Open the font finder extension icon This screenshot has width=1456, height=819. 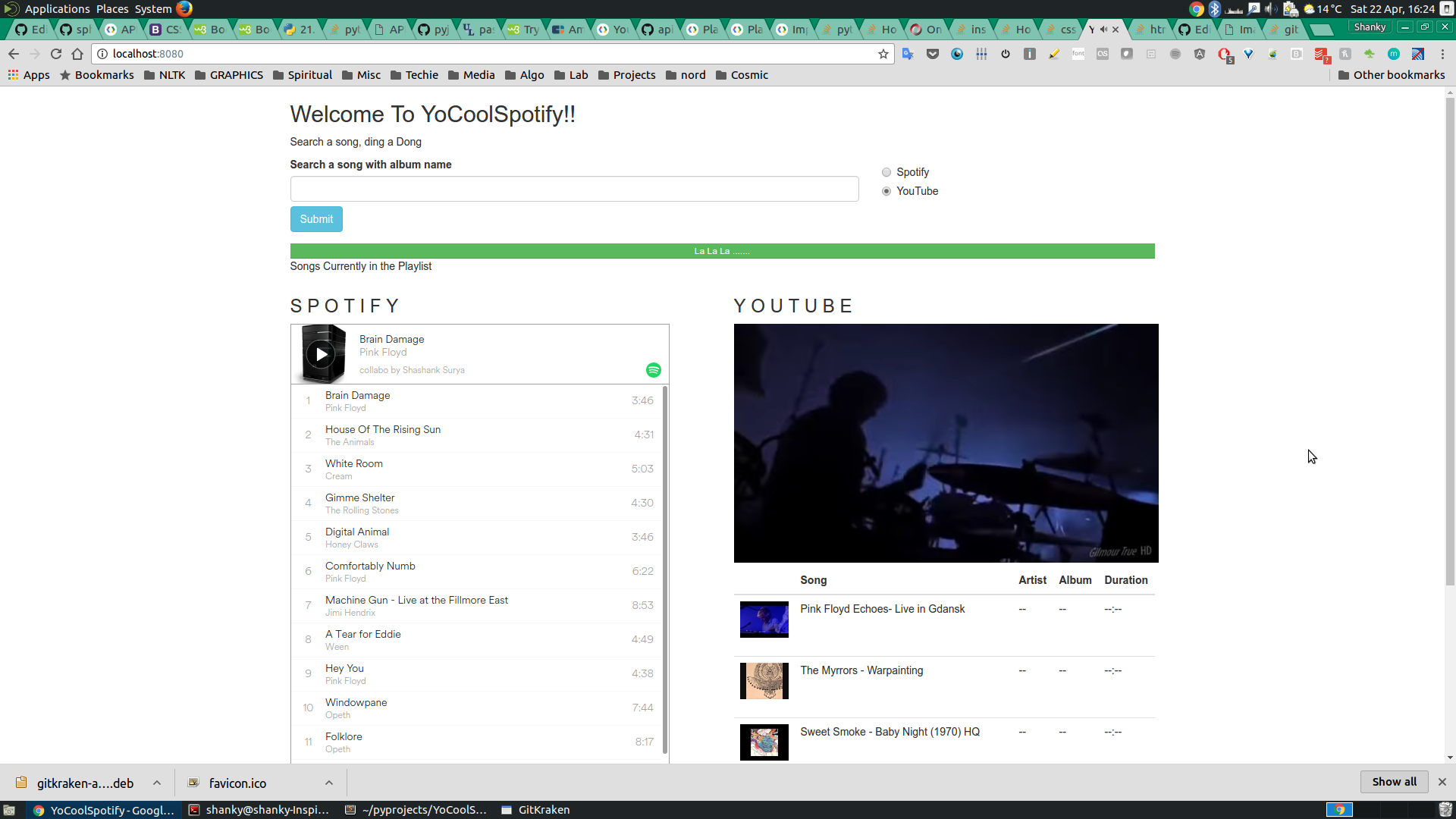pyautogui.click(x=1078, y=54)
